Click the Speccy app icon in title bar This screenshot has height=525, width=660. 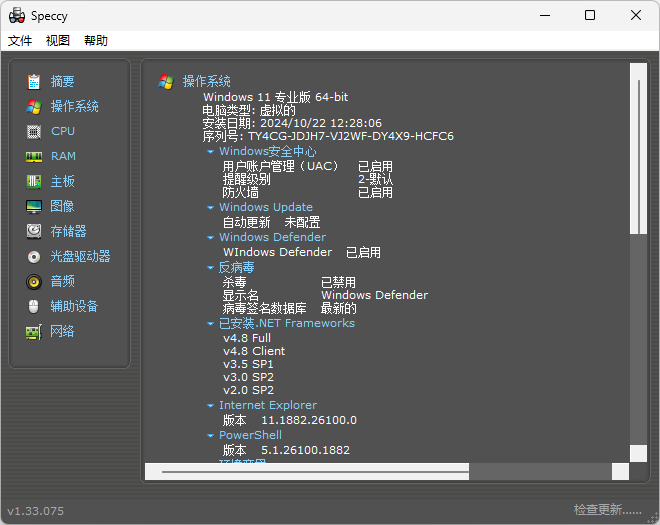coord(17,16)
